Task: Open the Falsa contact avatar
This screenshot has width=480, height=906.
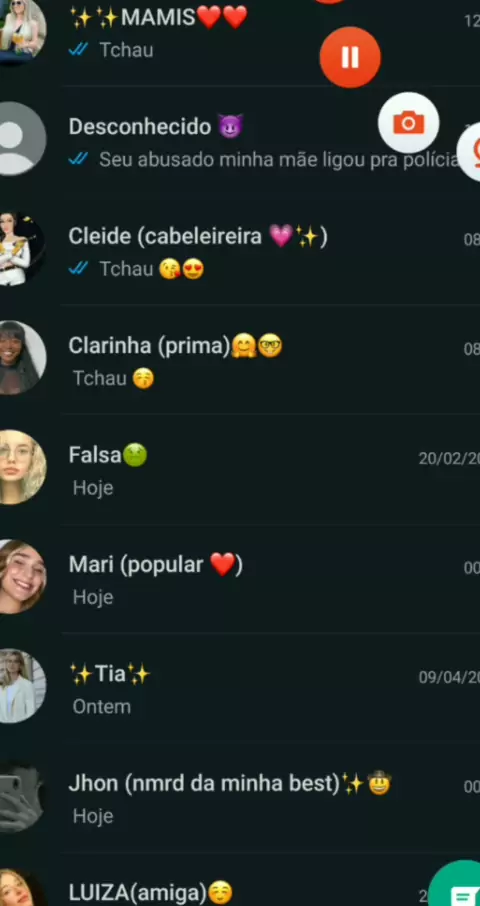Action: 19,467
